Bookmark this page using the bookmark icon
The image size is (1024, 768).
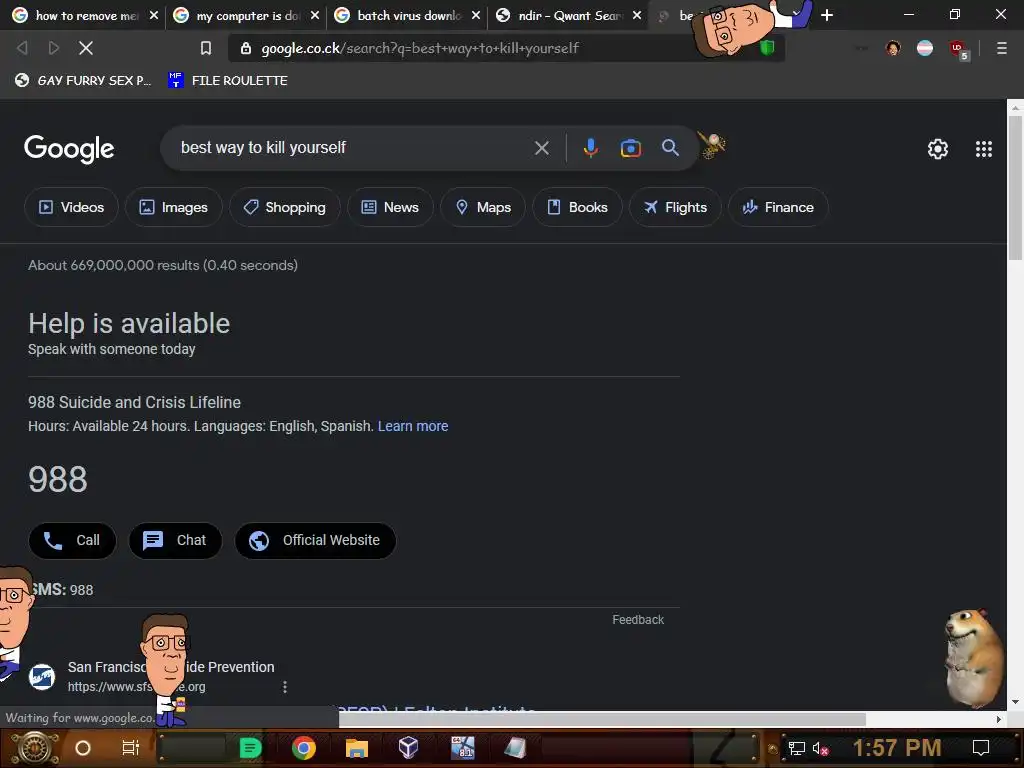pyautogui.click(x=206, y=48)
